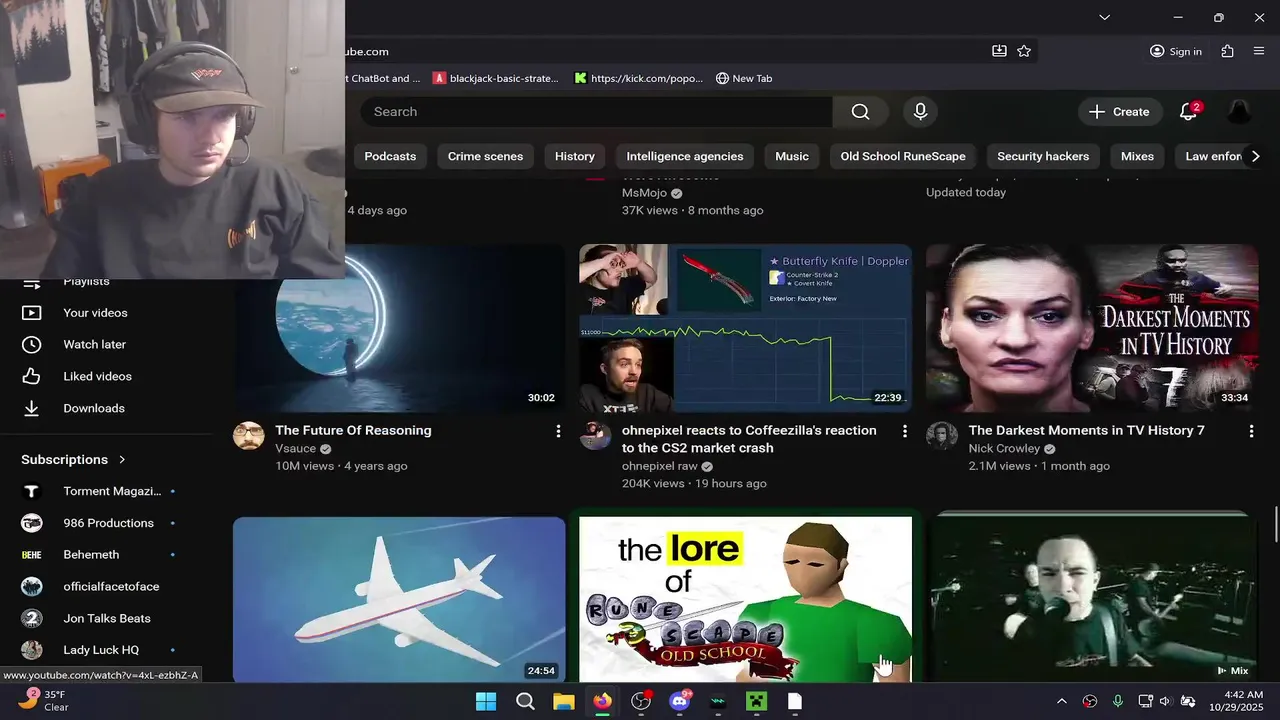
Task: Open the browser hamburger menu
Action: (x=1258, y=51)
